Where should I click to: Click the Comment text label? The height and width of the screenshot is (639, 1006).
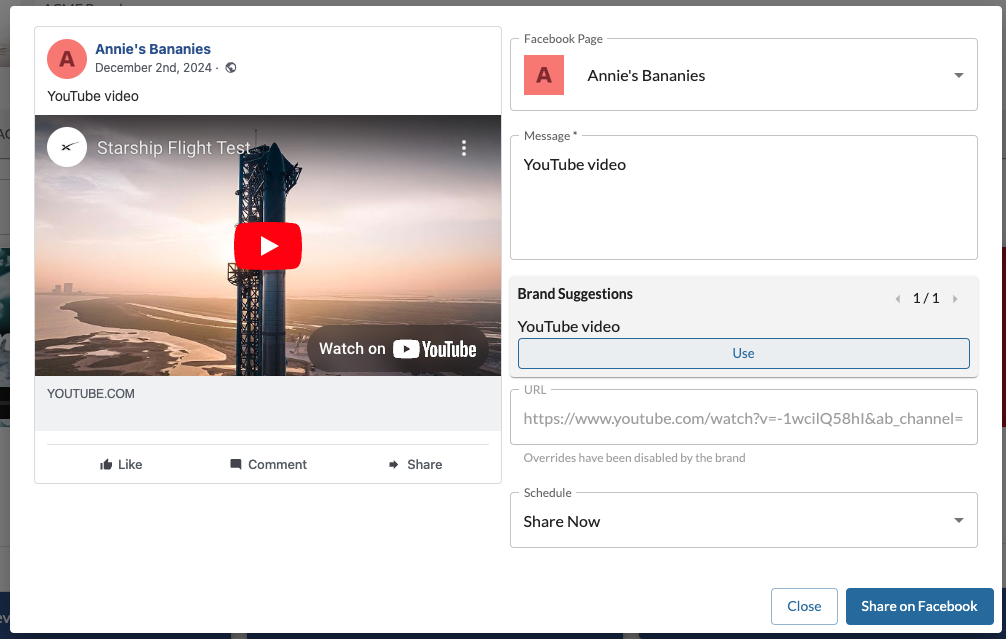coord(277,464)
